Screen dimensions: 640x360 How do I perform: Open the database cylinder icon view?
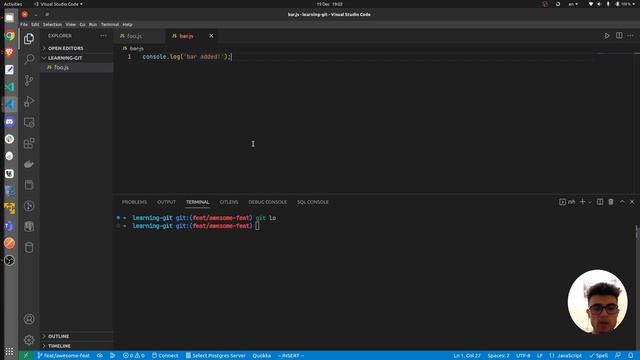point(29,247)
